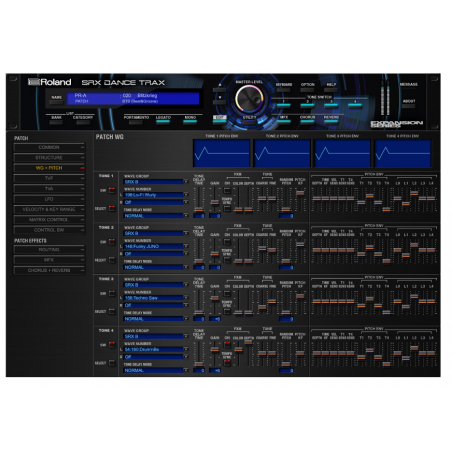The height and width of the screenshot is (452, 452).
Task: Open Tone 1 Tone Delay Mode dropdown
Action: tap(156, 216)
